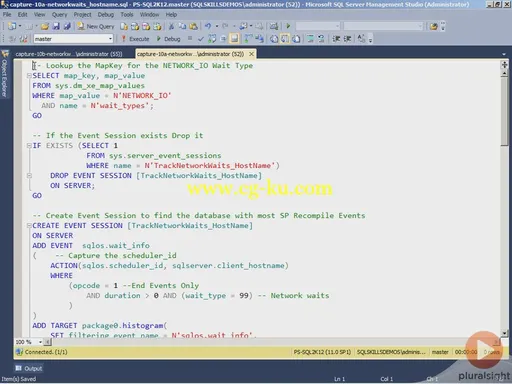Parse the query with the checkmark icon
This screenshot has height=384, width=512.
pos(201,39)
